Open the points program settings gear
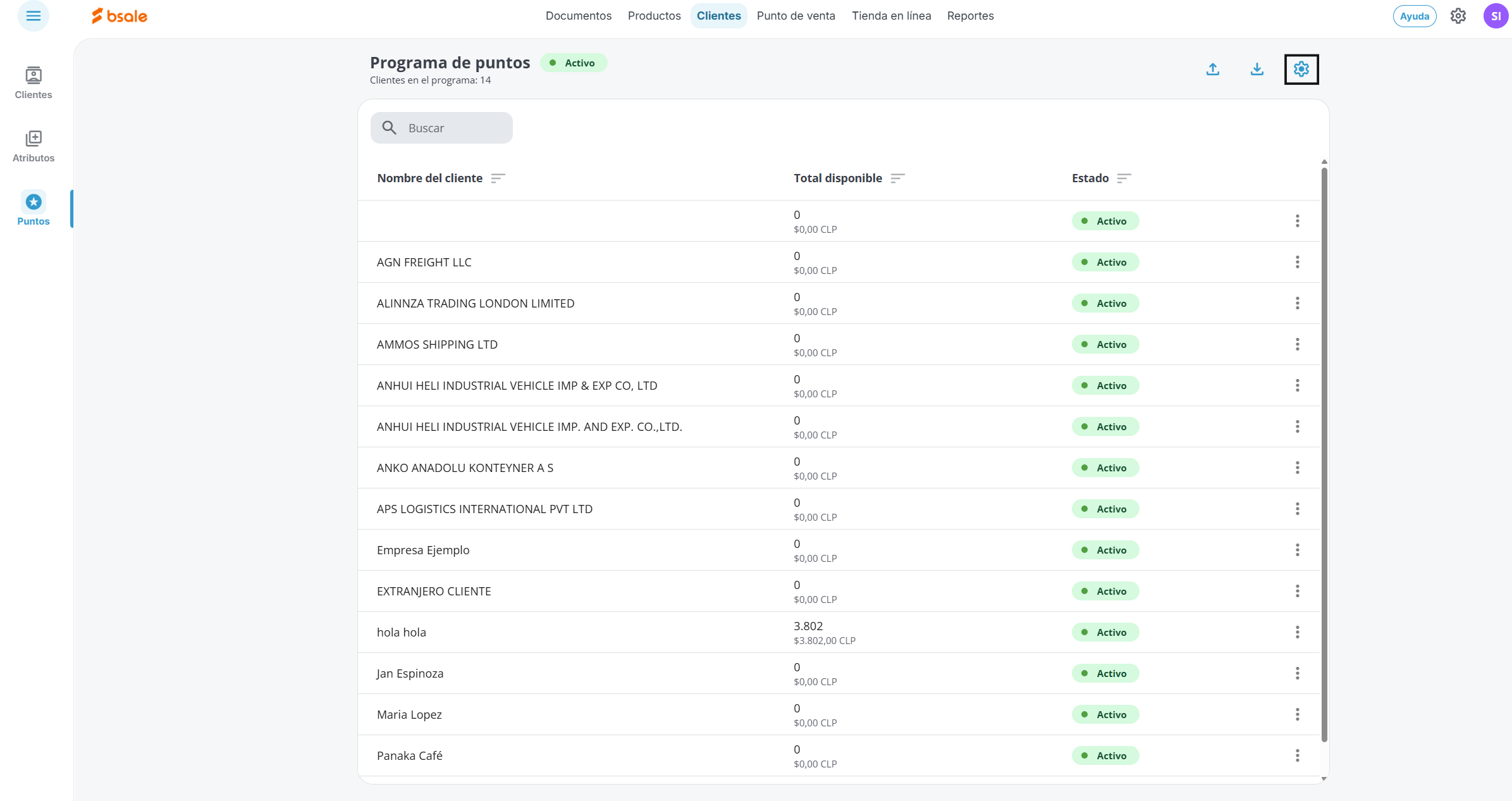The image size is (1512, 801). (x=1301, y=69)
